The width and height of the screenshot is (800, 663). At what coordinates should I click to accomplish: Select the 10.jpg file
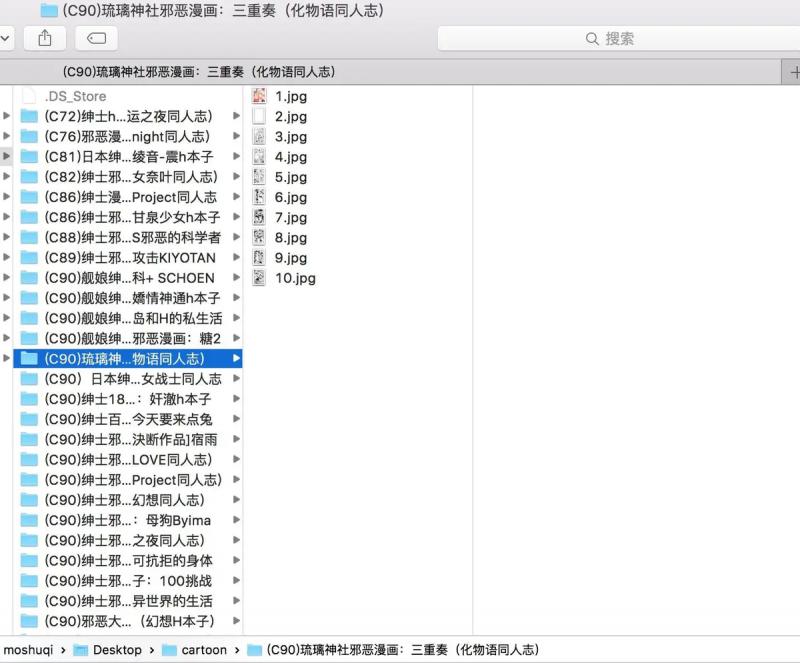pos(293,278)
